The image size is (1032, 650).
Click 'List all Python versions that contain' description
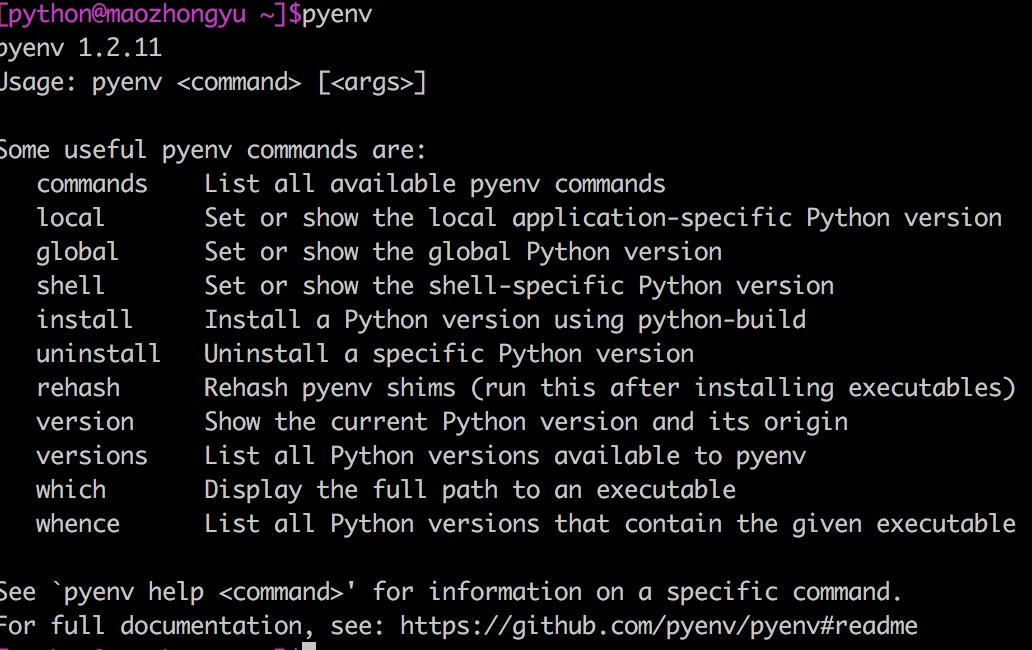click(610, 524)
